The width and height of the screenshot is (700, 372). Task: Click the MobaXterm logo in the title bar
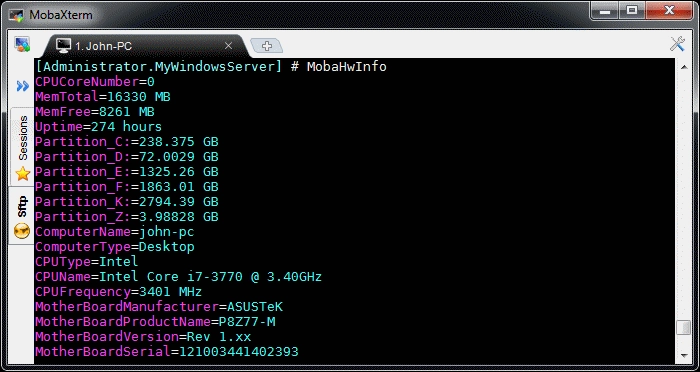pyautogui.click(x=17, y=15)
